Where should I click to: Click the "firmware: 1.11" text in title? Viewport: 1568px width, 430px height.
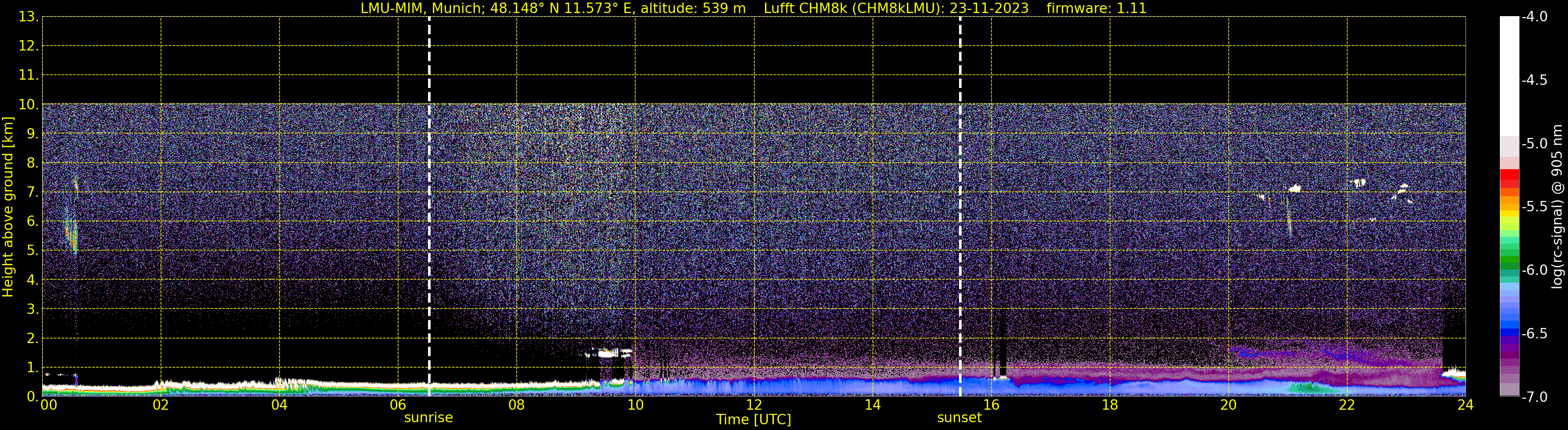(x=1096, y=8)
